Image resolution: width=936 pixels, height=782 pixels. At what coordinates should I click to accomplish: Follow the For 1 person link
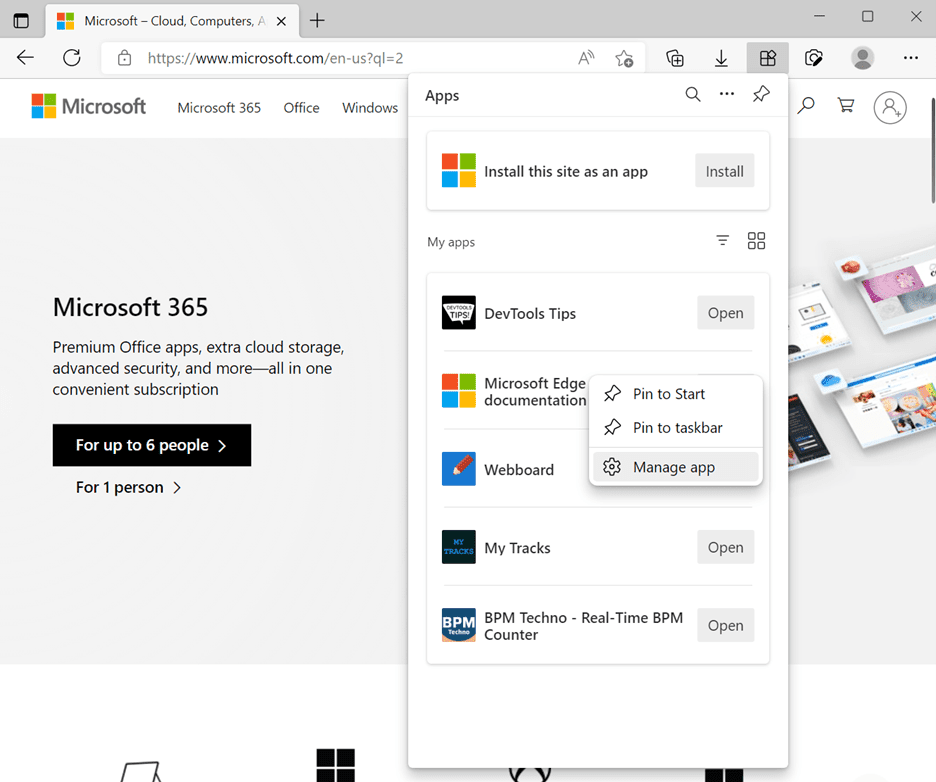[x=128, y=488]
